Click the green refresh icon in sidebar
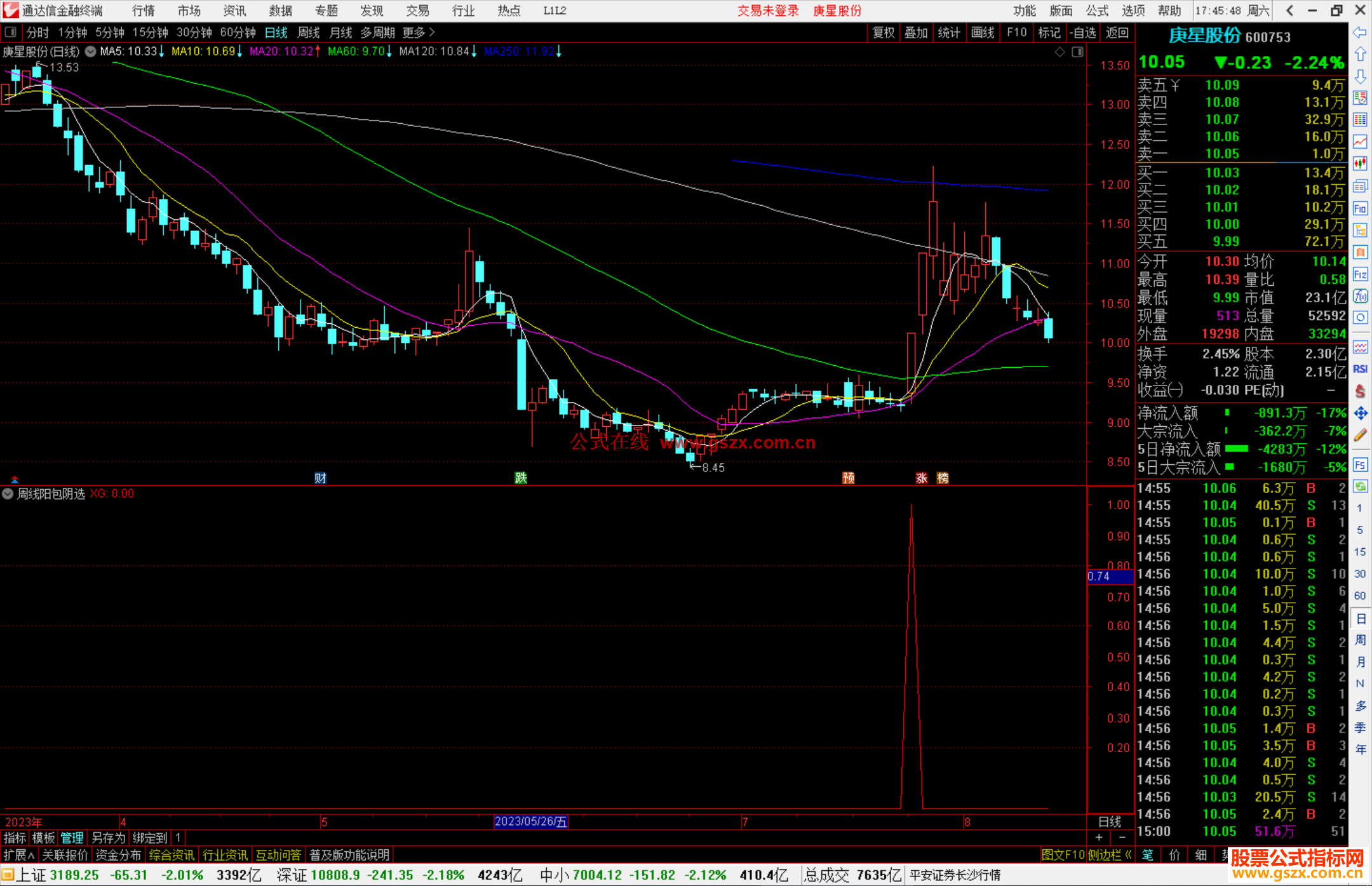The image size is (1372, 886). (x=1360, y=487)
